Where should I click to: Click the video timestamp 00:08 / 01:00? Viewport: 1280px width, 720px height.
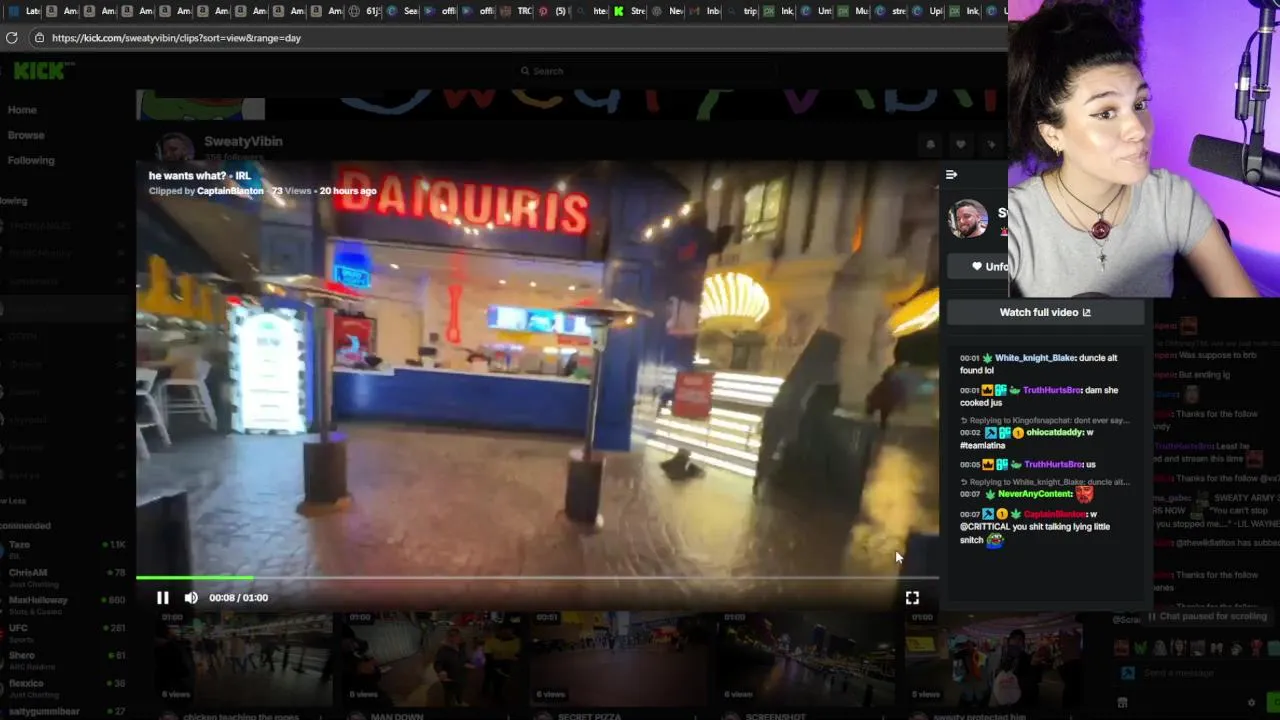coord(238,598)
